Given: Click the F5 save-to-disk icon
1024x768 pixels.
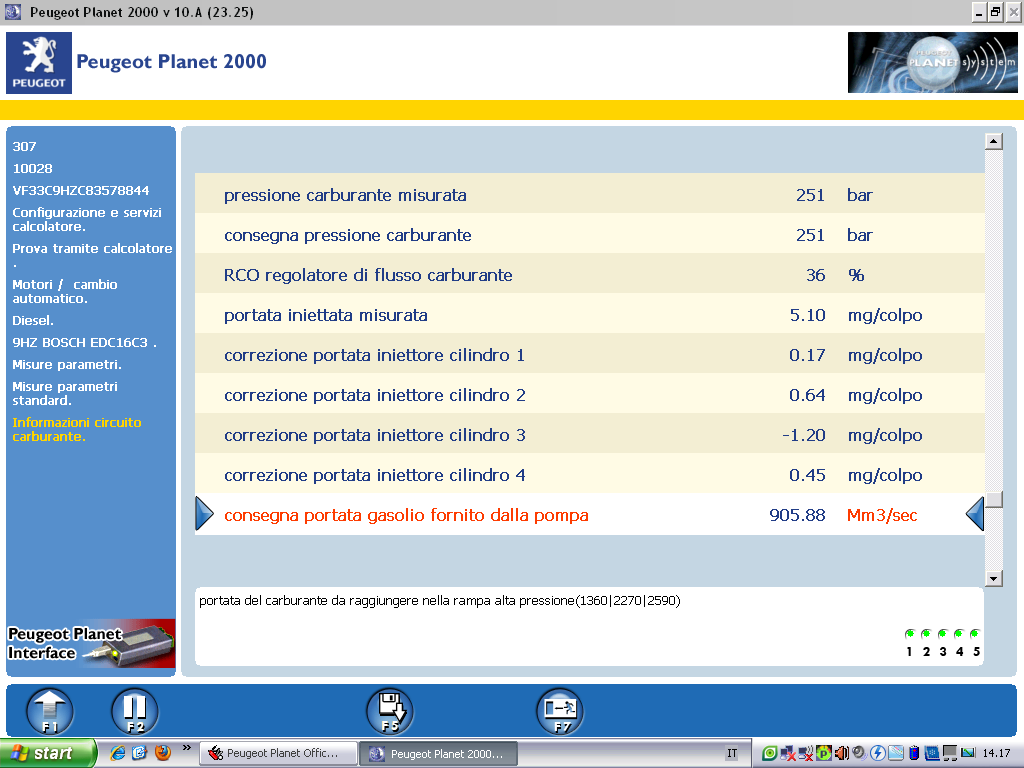Looking at the screenshot, I should click(x=389, y=711).
